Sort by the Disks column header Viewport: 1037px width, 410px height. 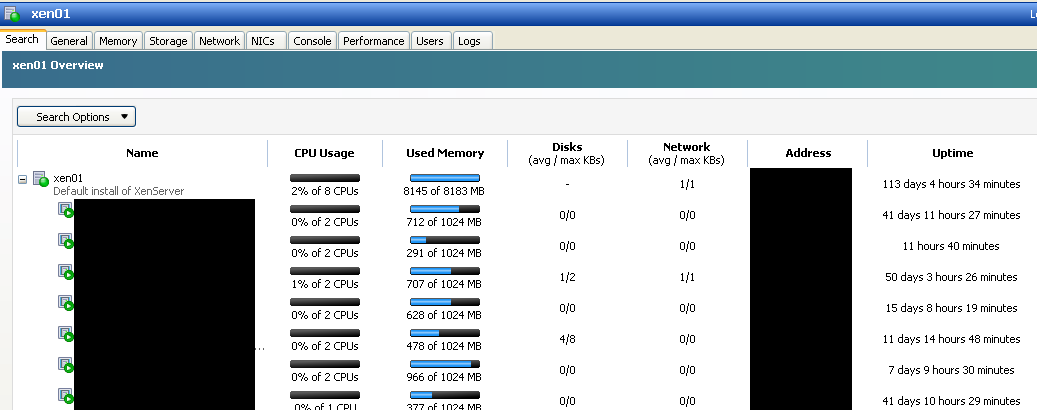[567, 153]
